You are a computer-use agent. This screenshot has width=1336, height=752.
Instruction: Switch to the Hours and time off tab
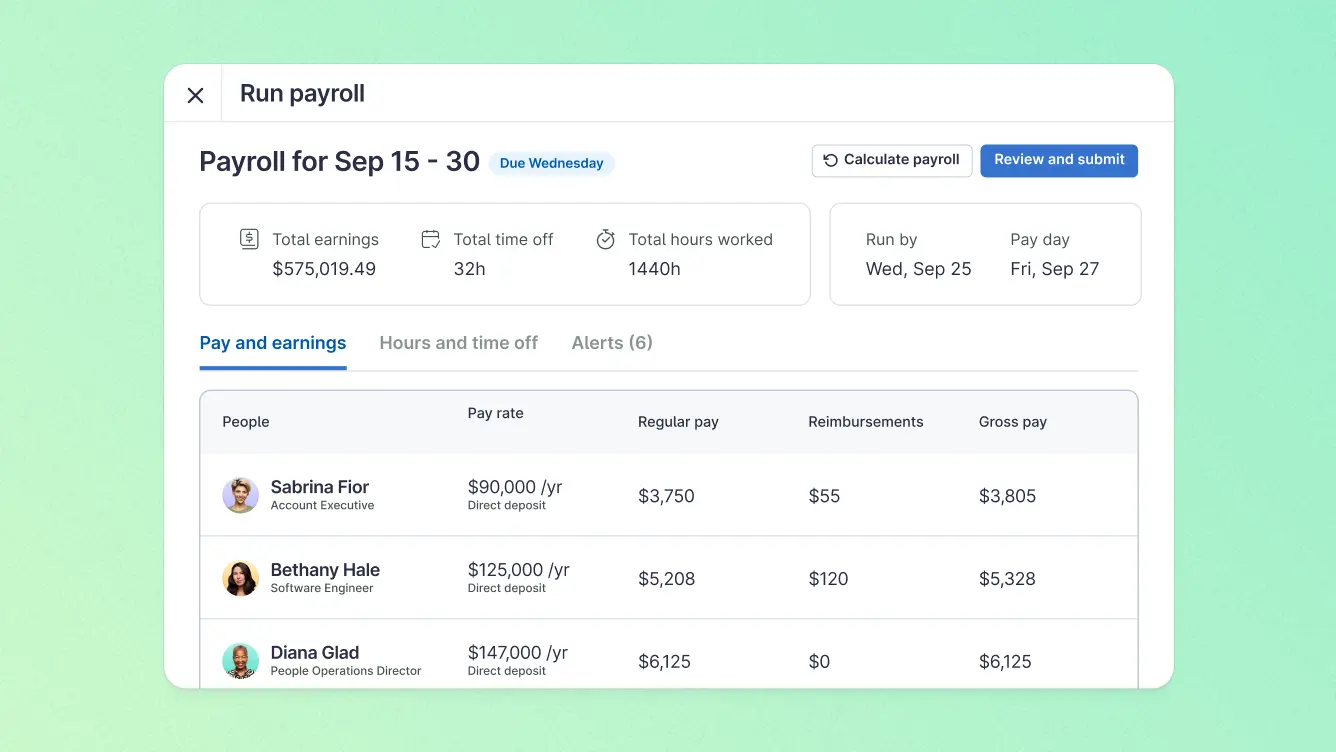click(458, 343)
